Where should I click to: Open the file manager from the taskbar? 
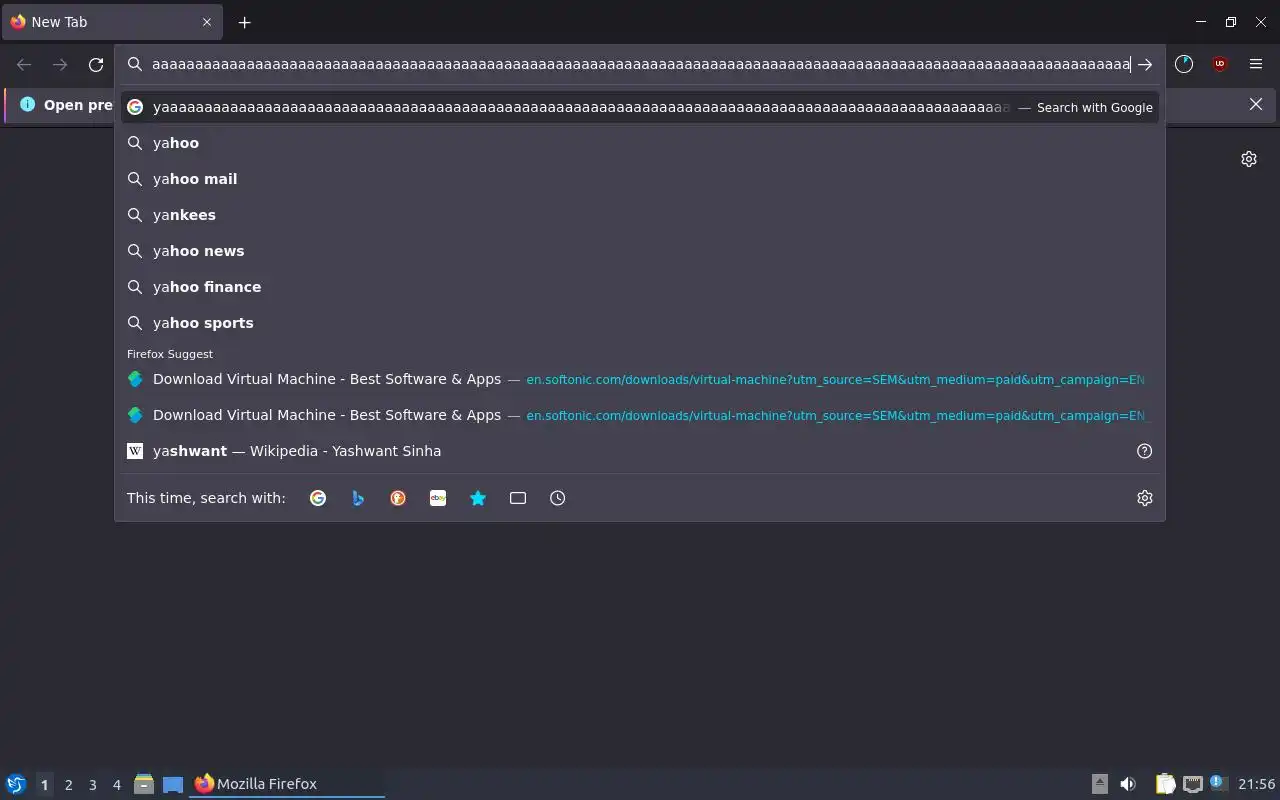click(144, 784)
